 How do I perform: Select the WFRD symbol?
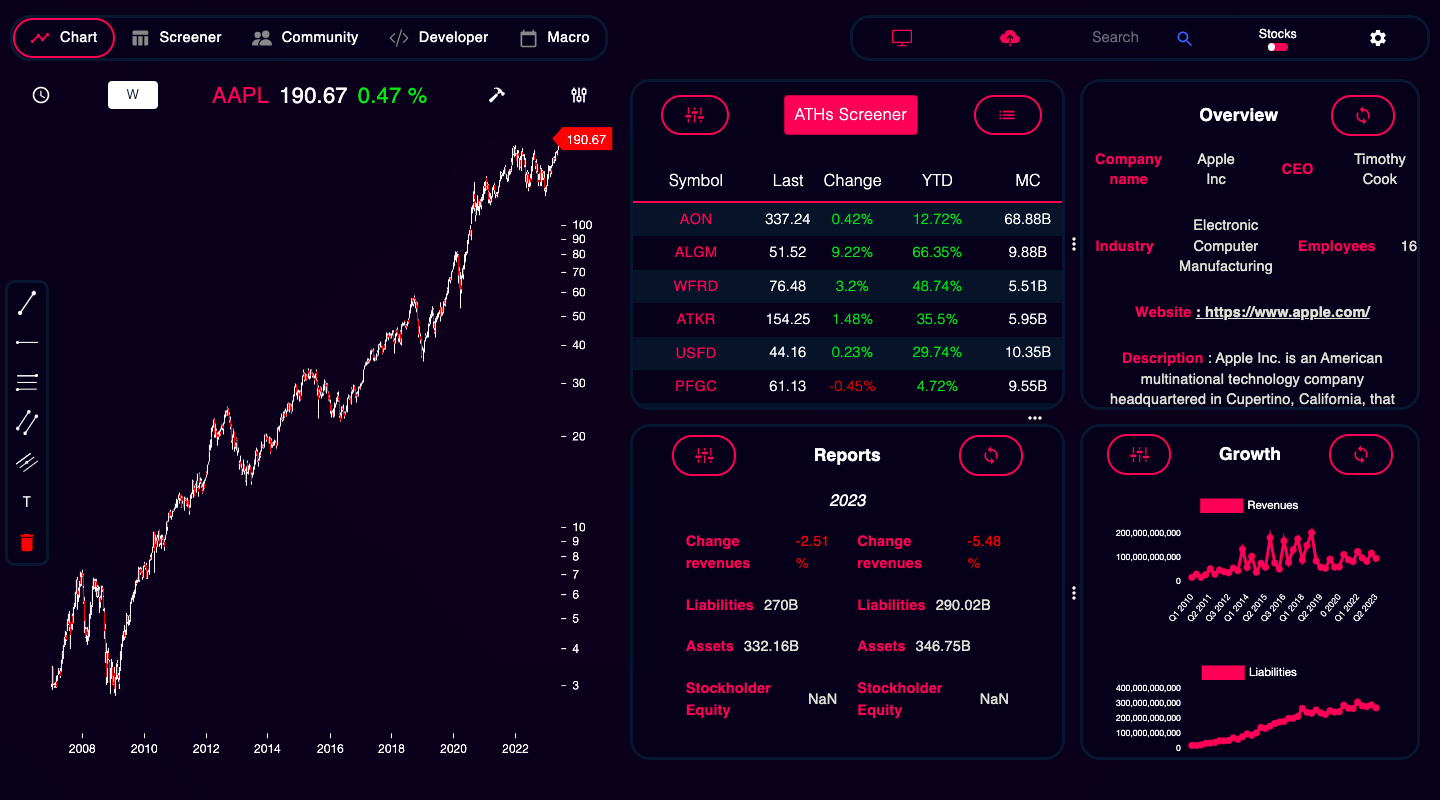[x=696, y=286]
